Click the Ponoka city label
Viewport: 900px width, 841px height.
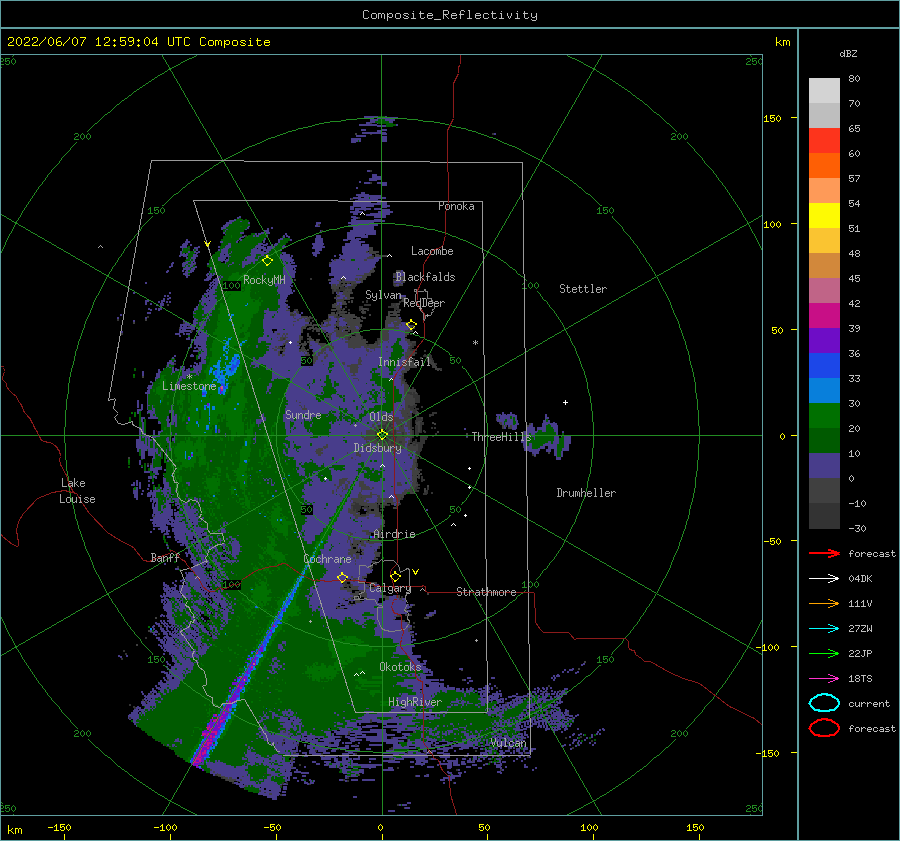pos(456,206)
